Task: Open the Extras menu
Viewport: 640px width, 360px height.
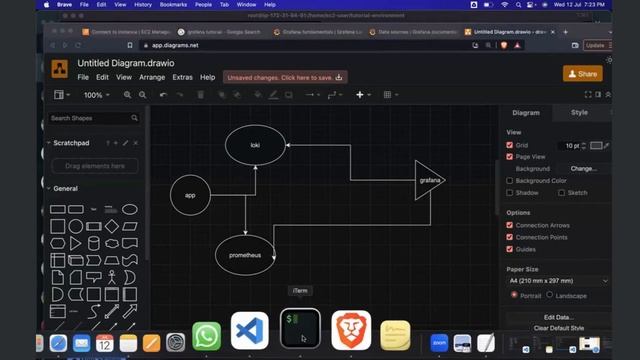Action: point(182,77)
